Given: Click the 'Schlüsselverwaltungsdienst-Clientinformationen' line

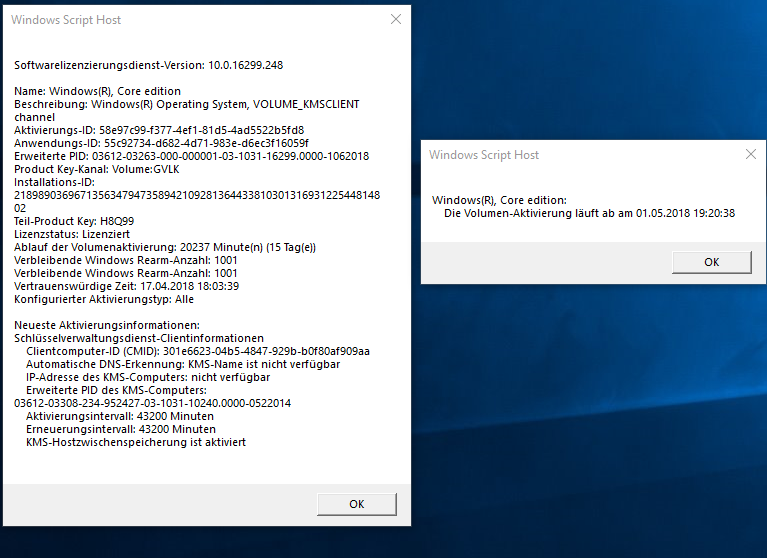Looking at the screenshot, I should 139,338.
